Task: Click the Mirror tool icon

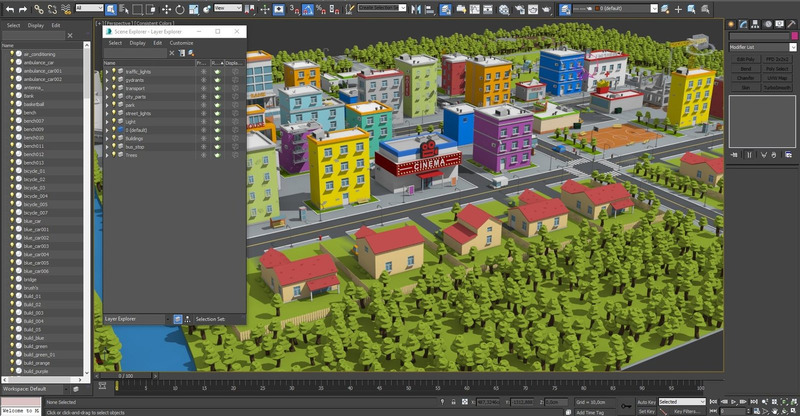Action: (x=416, y=9)
